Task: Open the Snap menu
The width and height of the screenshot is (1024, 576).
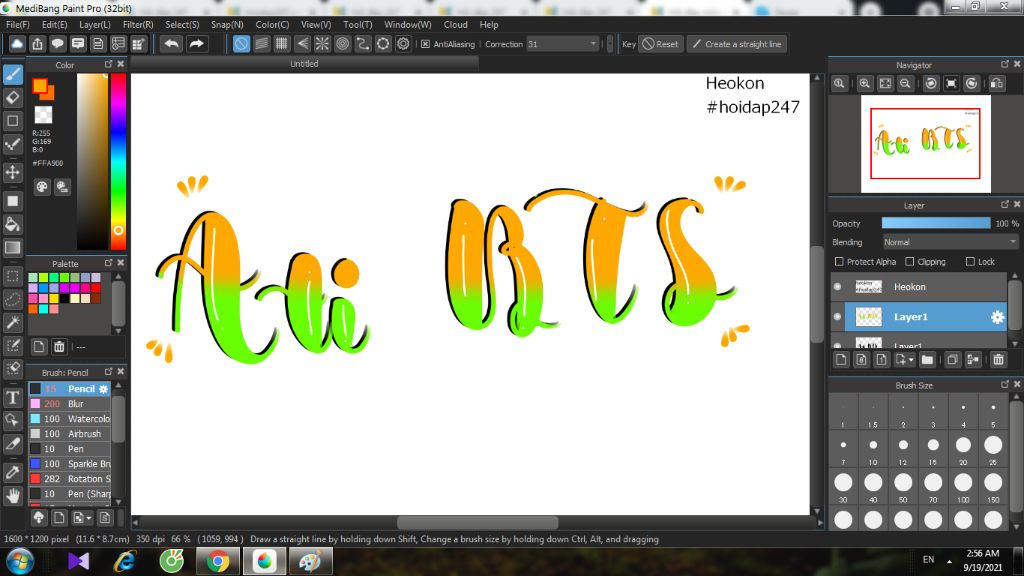Action: pos(227,25)
